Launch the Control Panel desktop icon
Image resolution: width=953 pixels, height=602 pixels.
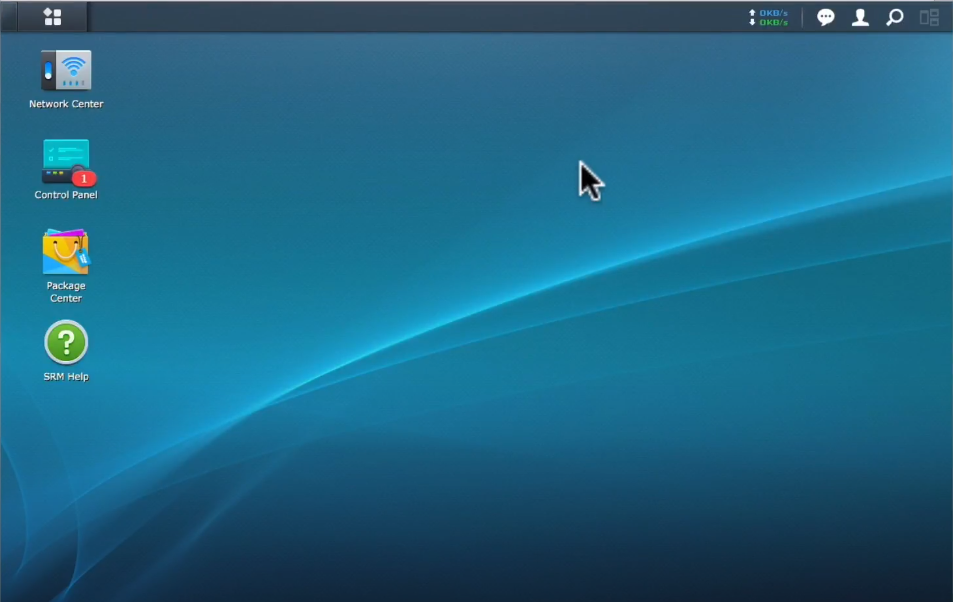click(66, 162)
